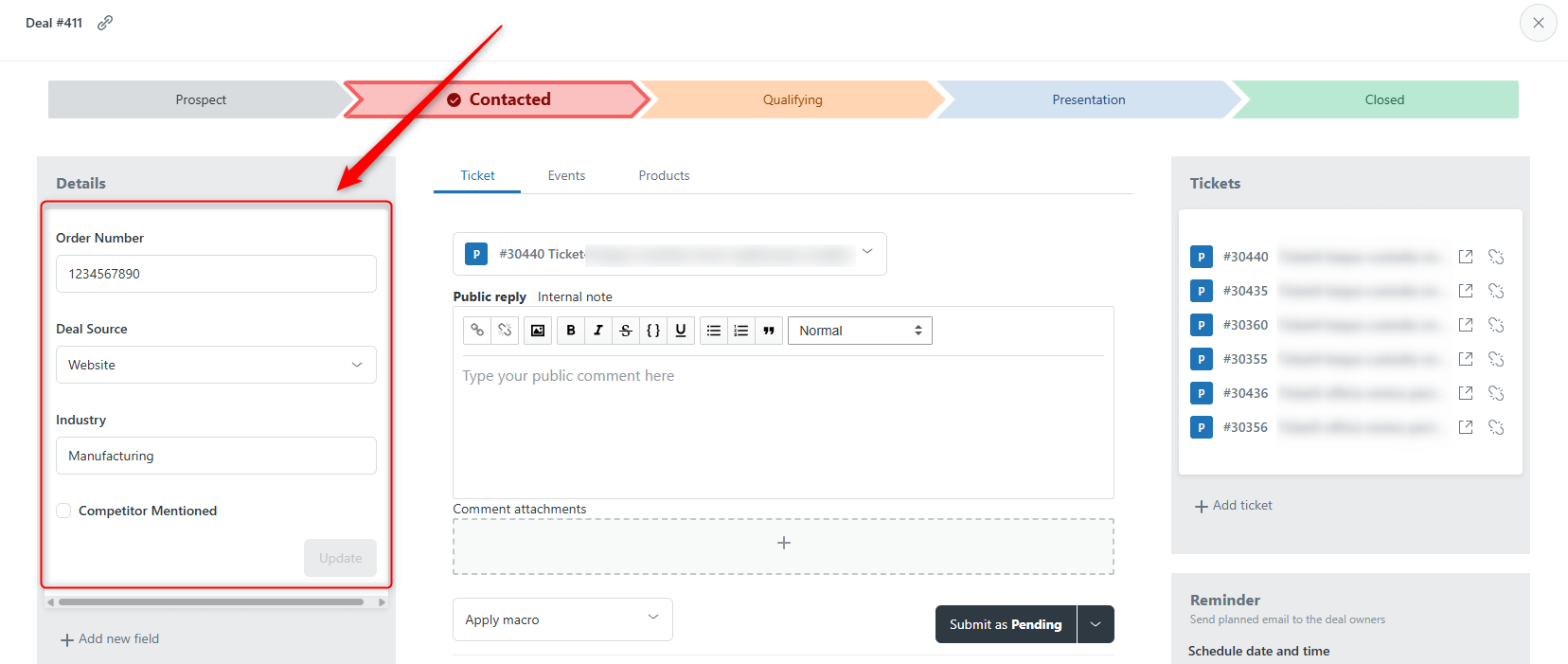The width and height of the screenshot is (1568, 664).
Task: Copy deal link icon next to Deal #411
Action: pos(105,23)
